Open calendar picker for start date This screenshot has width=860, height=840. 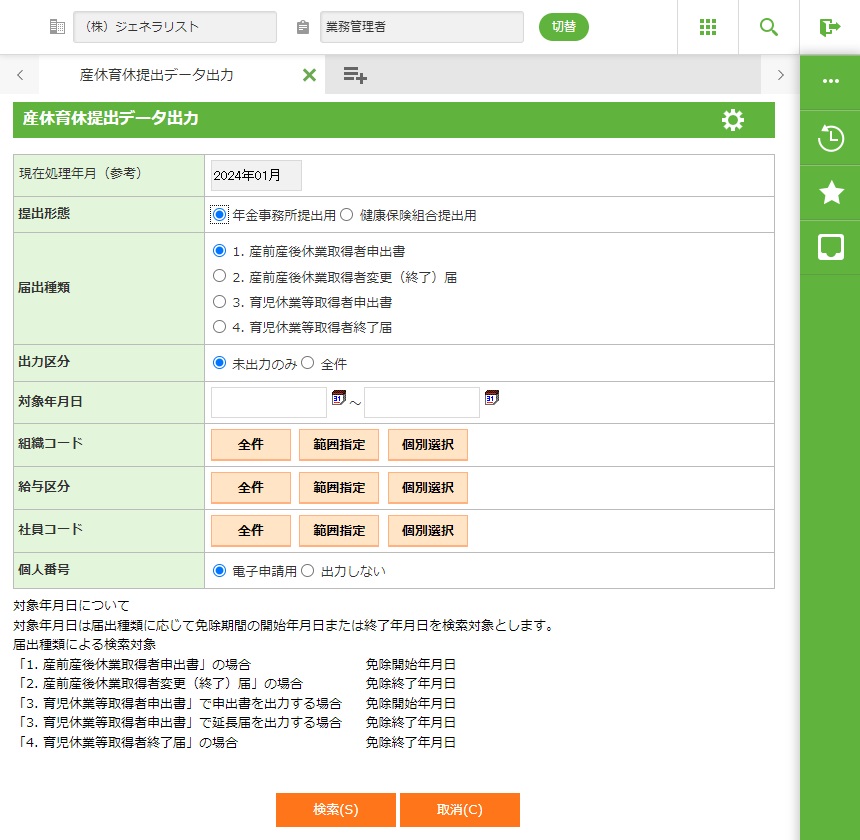pyautogui.click(x=338, y=398)
